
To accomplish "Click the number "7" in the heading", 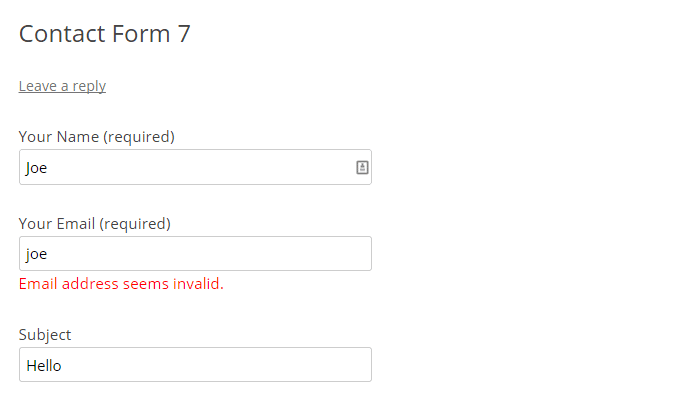I will [x=184, y=34].
